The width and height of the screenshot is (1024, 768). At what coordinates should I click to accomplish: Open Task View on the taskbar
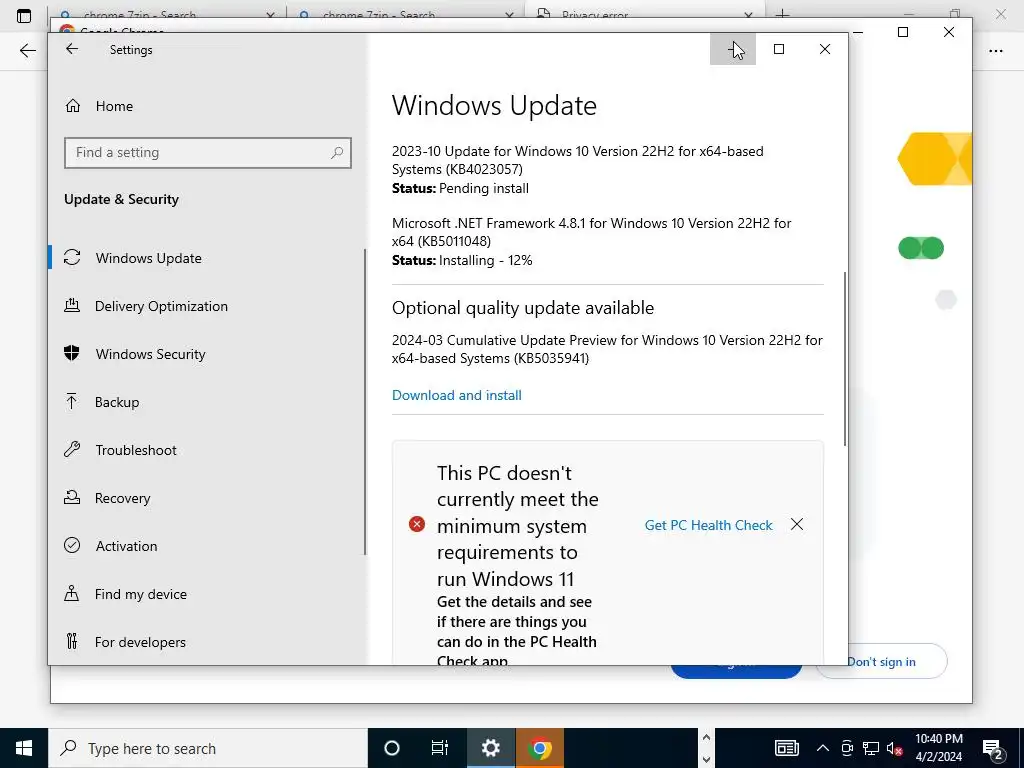[440, 748]
